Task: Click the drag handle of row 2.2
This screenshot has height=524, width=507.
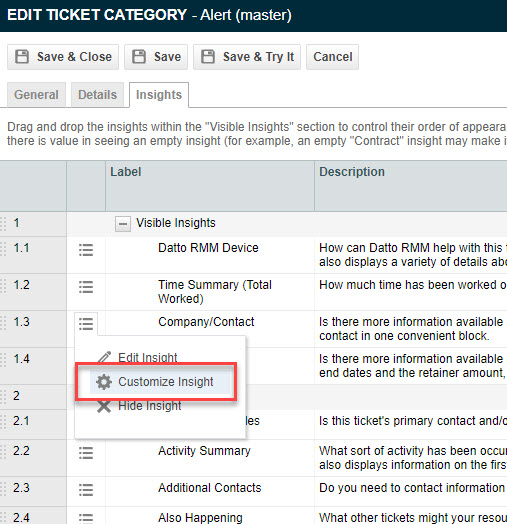Action: click(x=3, y=452)
